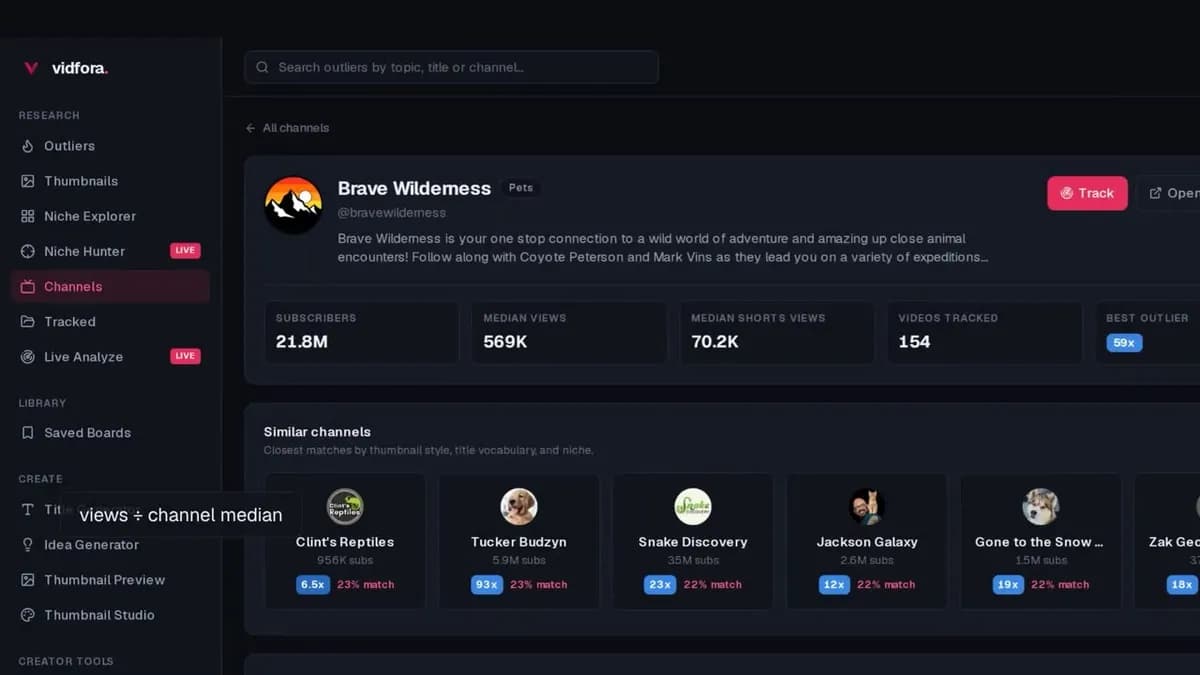Click 22% match on Jackson Galaxy card

pyautogui.click(x=886, y=585)
